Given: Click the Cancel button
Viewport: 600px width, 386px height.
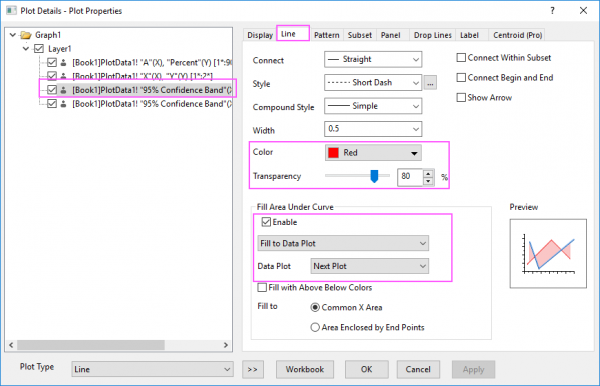Looking at the screenshot, I should (x=418, y=369).
